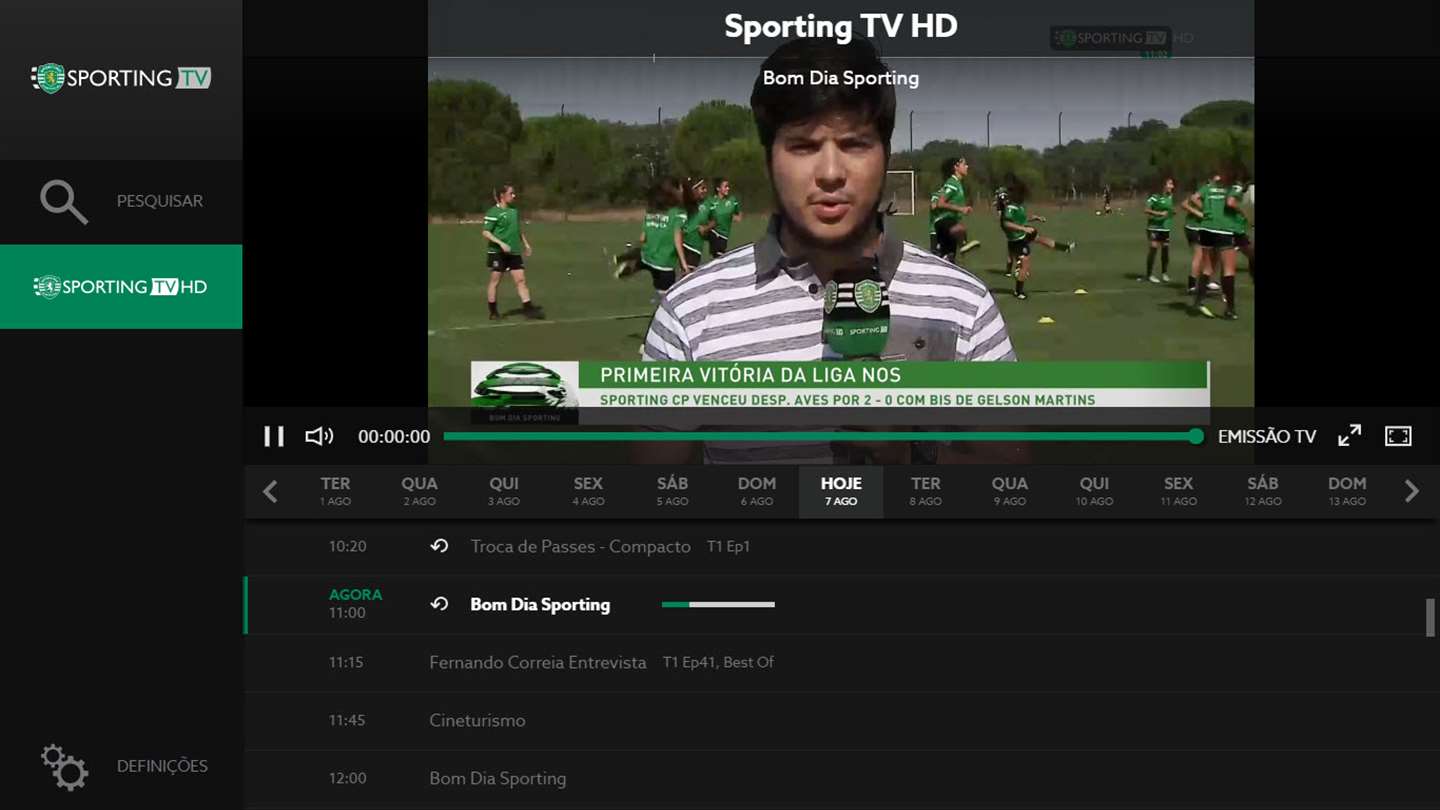Select the DOM 6 AGO day tab
The width and height of the screenshot is (1440, 810).
point(757,491)
